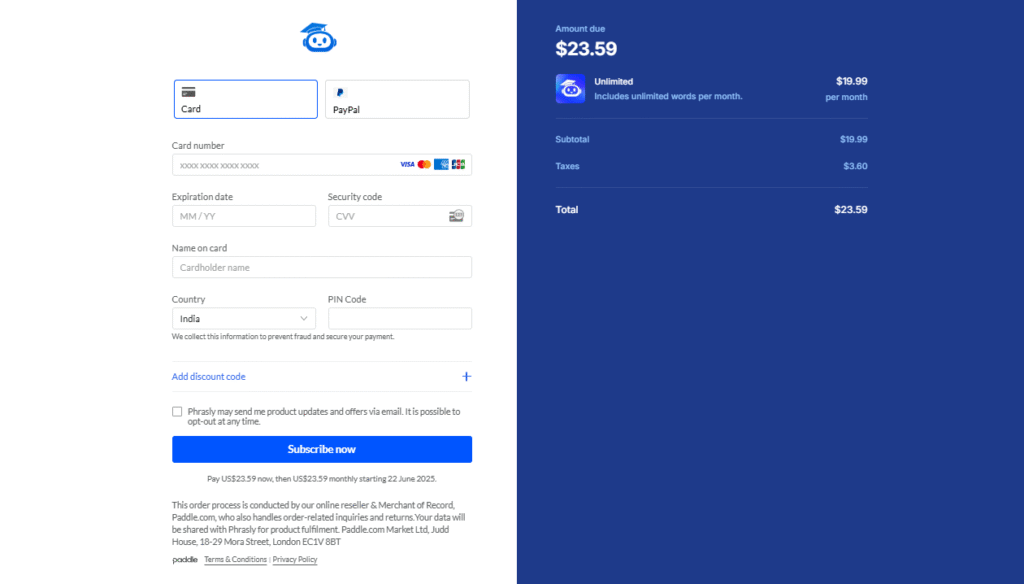
Task: Click 'Includes unlimited words per month.' text
Action: 668,96
